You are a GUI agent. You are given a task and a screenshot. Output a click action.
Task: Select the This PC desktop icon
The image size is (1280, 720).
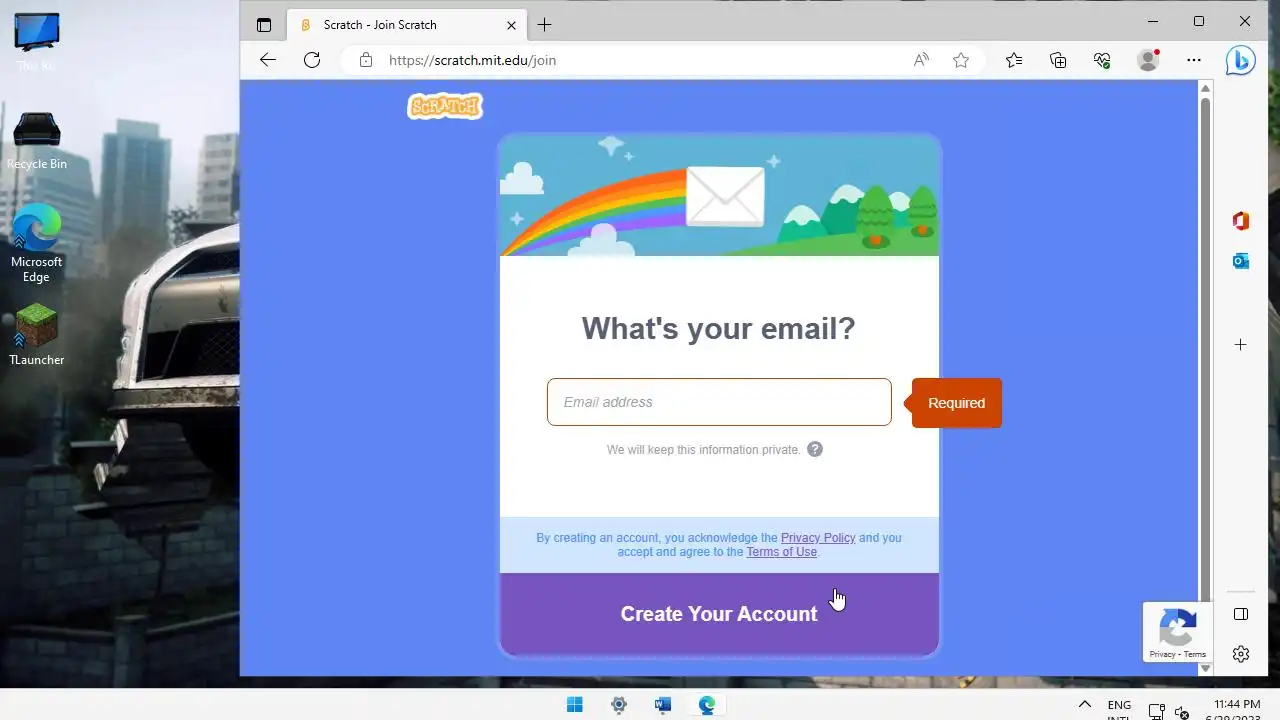pos(37,42)
